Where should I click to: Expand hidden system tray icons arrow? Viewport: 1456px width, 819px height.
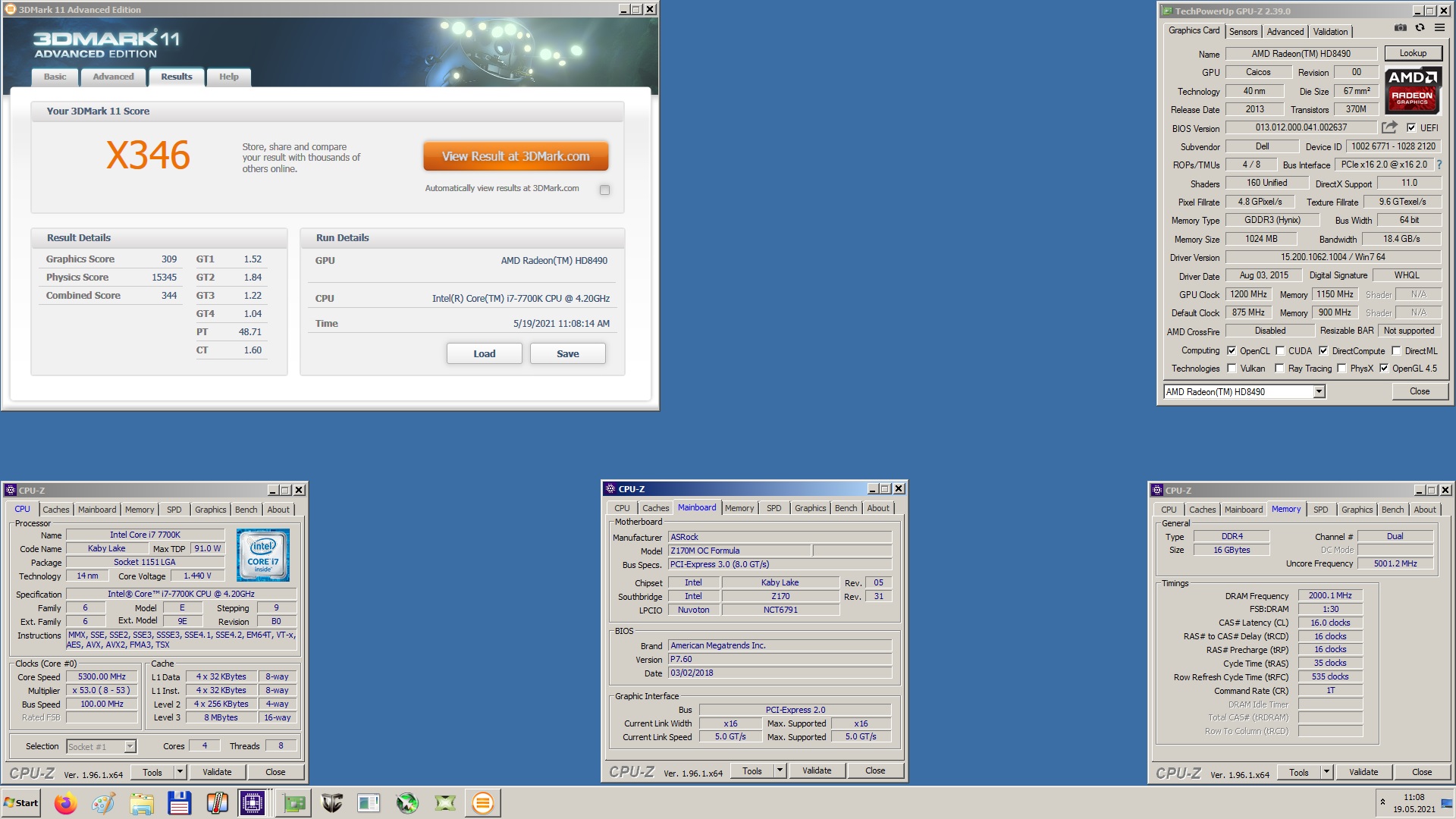pos(1382,802)
